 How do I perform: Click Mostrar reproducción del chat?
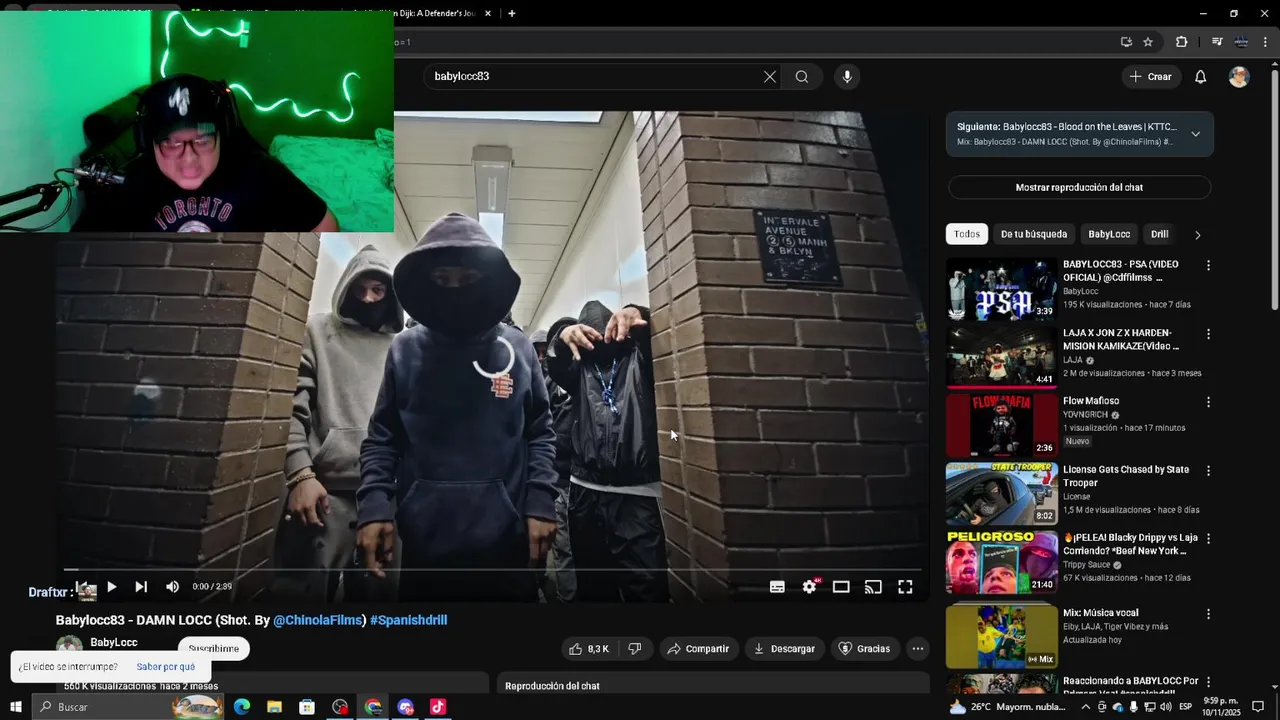coord(1079,187)
